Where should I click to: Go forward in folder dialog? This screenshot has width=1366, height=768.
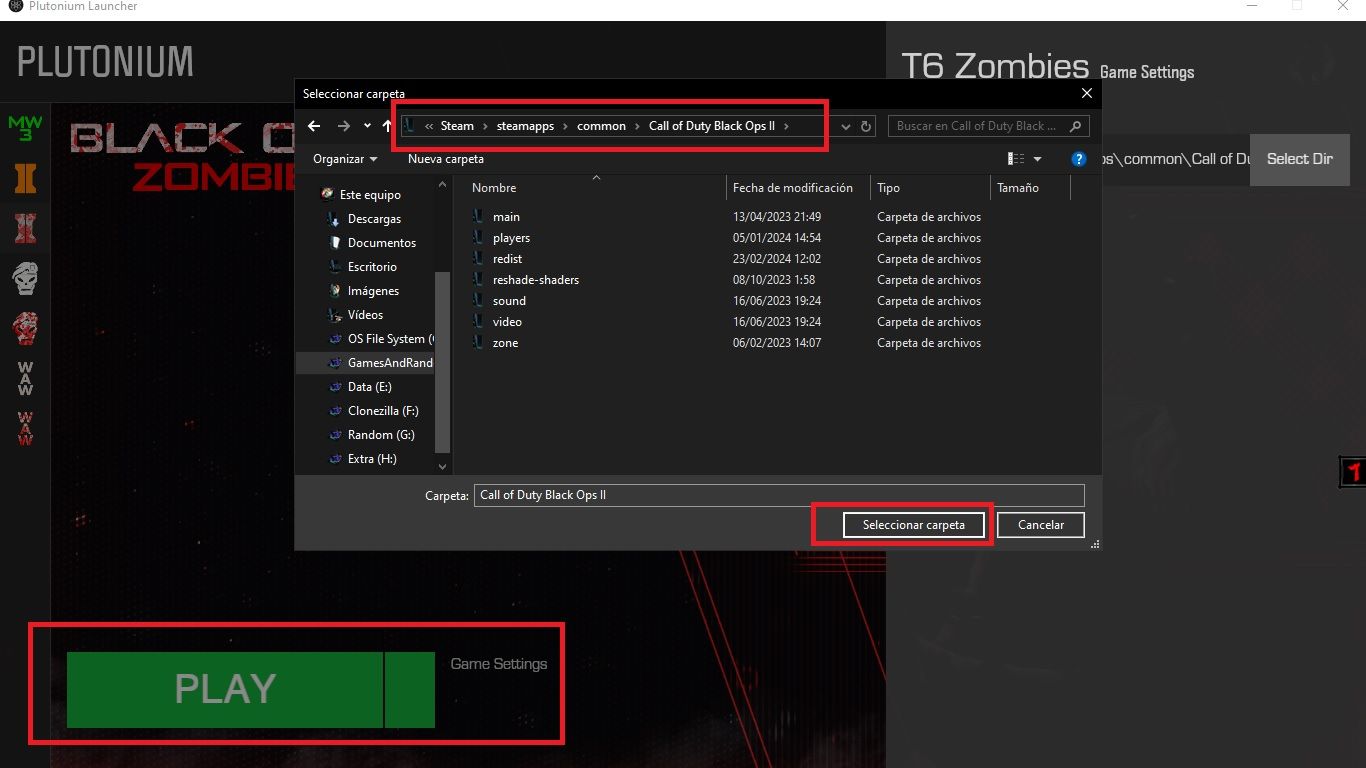click(x=344, y=126)
